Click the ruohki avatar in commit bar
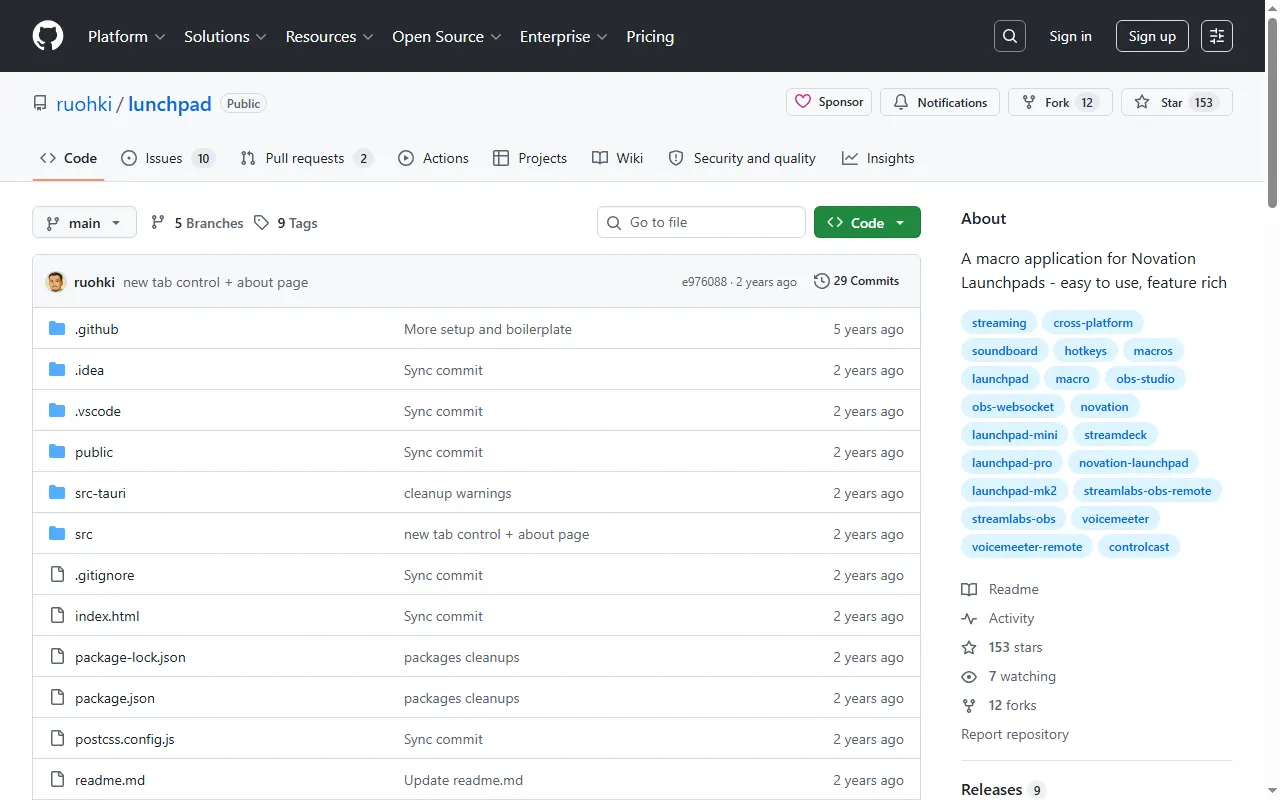This screenshot has width=1280, height=800. pyautogui.click(x=56, y=282)
